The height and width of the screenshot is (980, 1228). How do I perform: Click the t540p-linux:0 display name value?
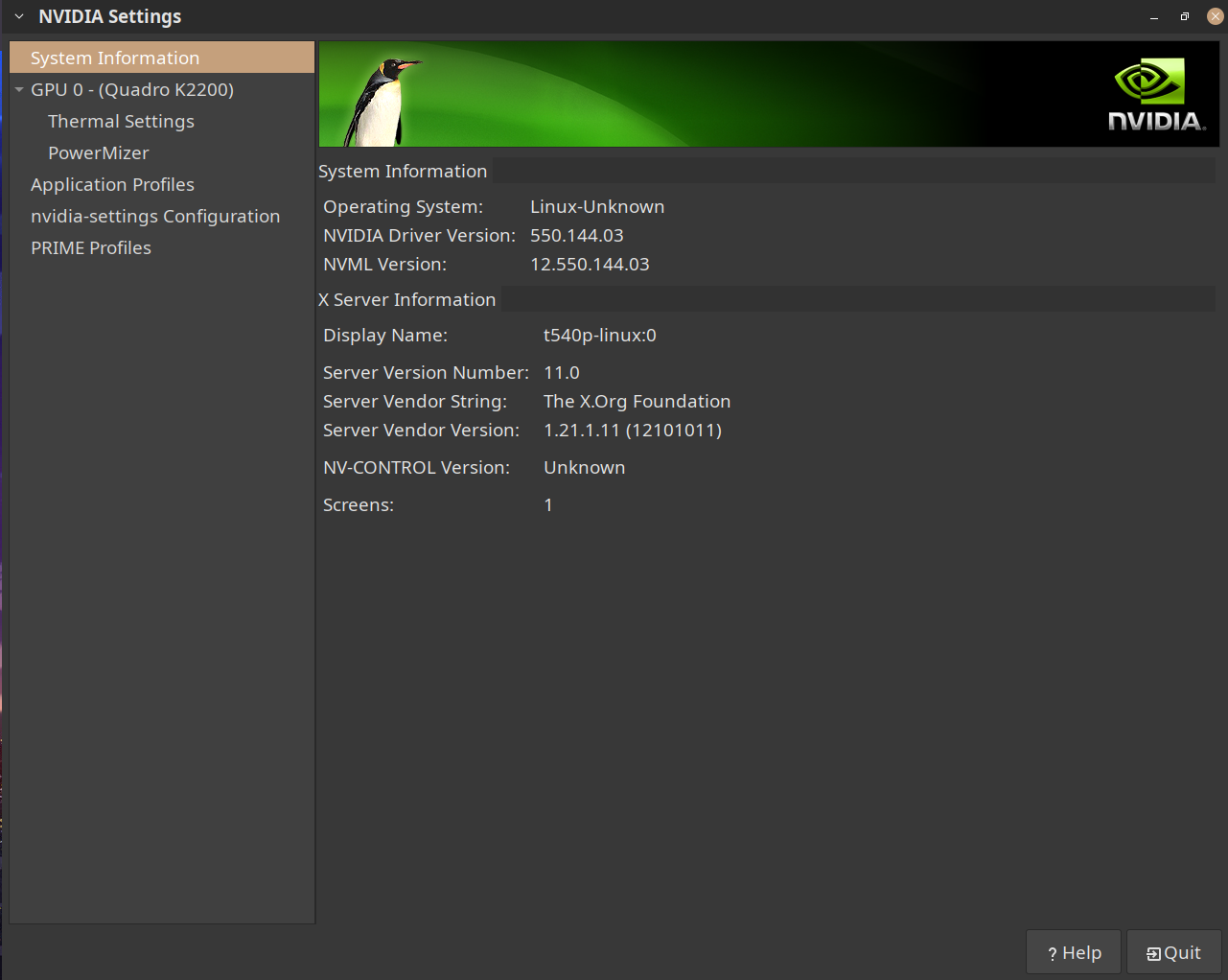click(x=600, y=335)
